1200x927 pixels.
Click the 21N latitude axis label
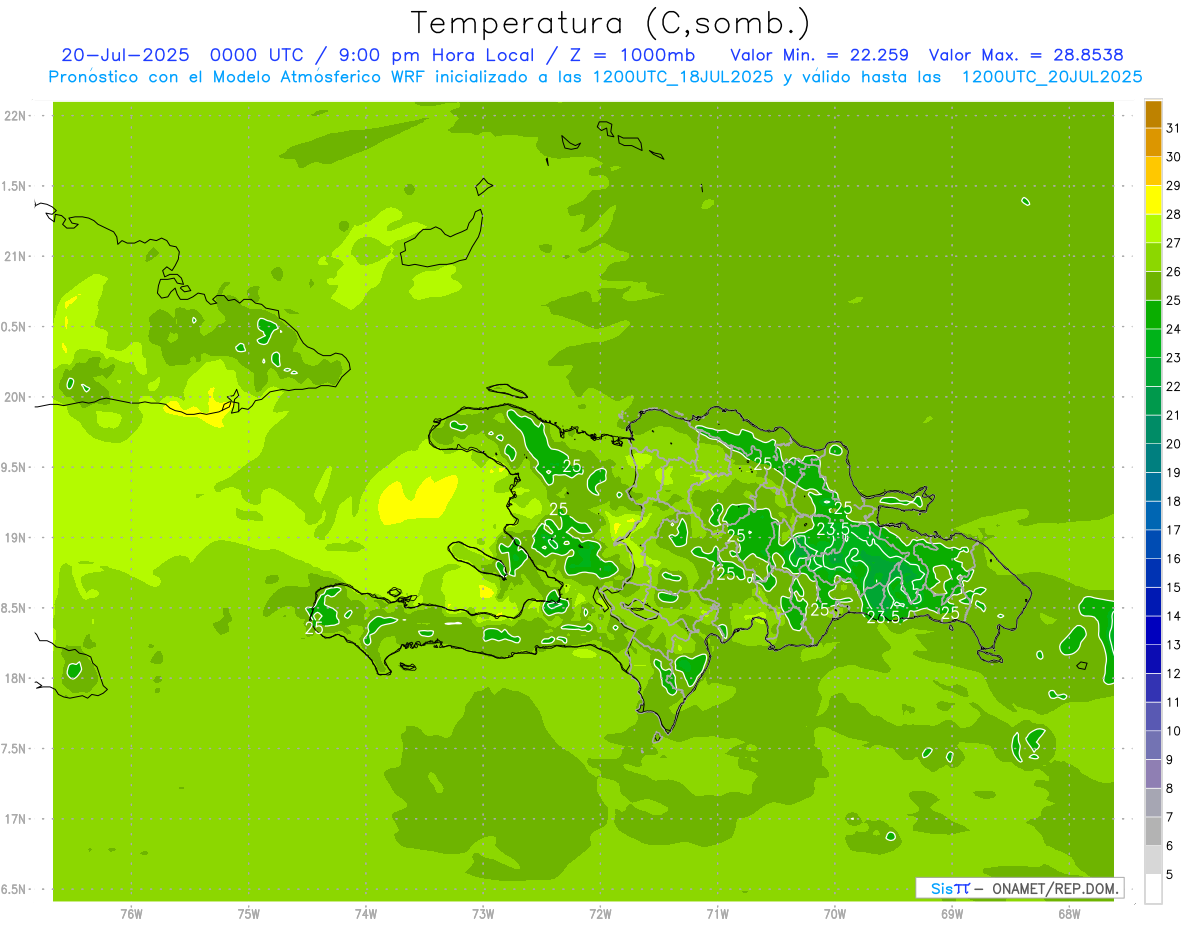(15, 256)
